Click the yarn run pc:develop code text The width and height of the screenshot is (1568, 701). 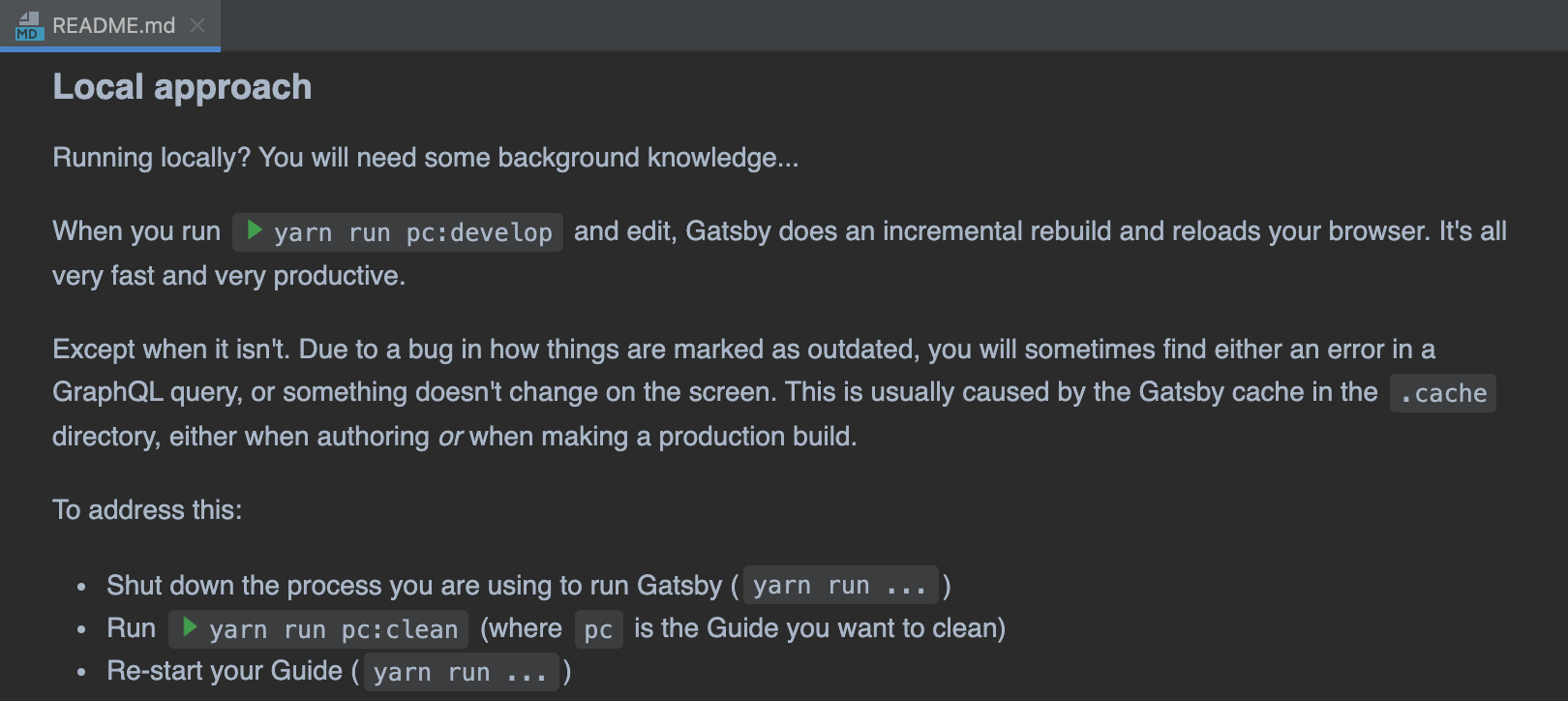point(412,232)
